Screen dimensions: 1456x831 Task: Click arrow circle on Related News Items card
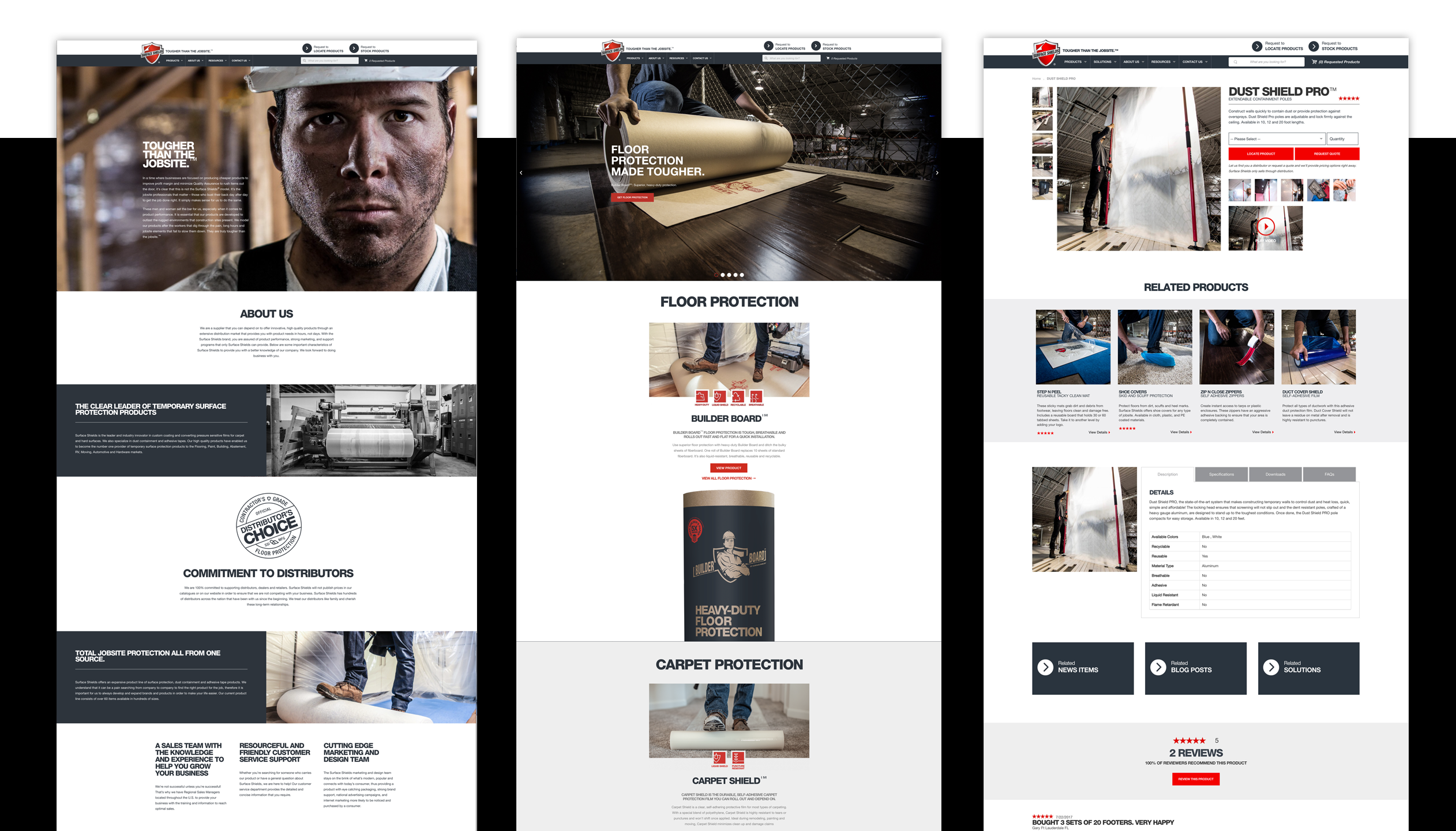(1045, 667)
